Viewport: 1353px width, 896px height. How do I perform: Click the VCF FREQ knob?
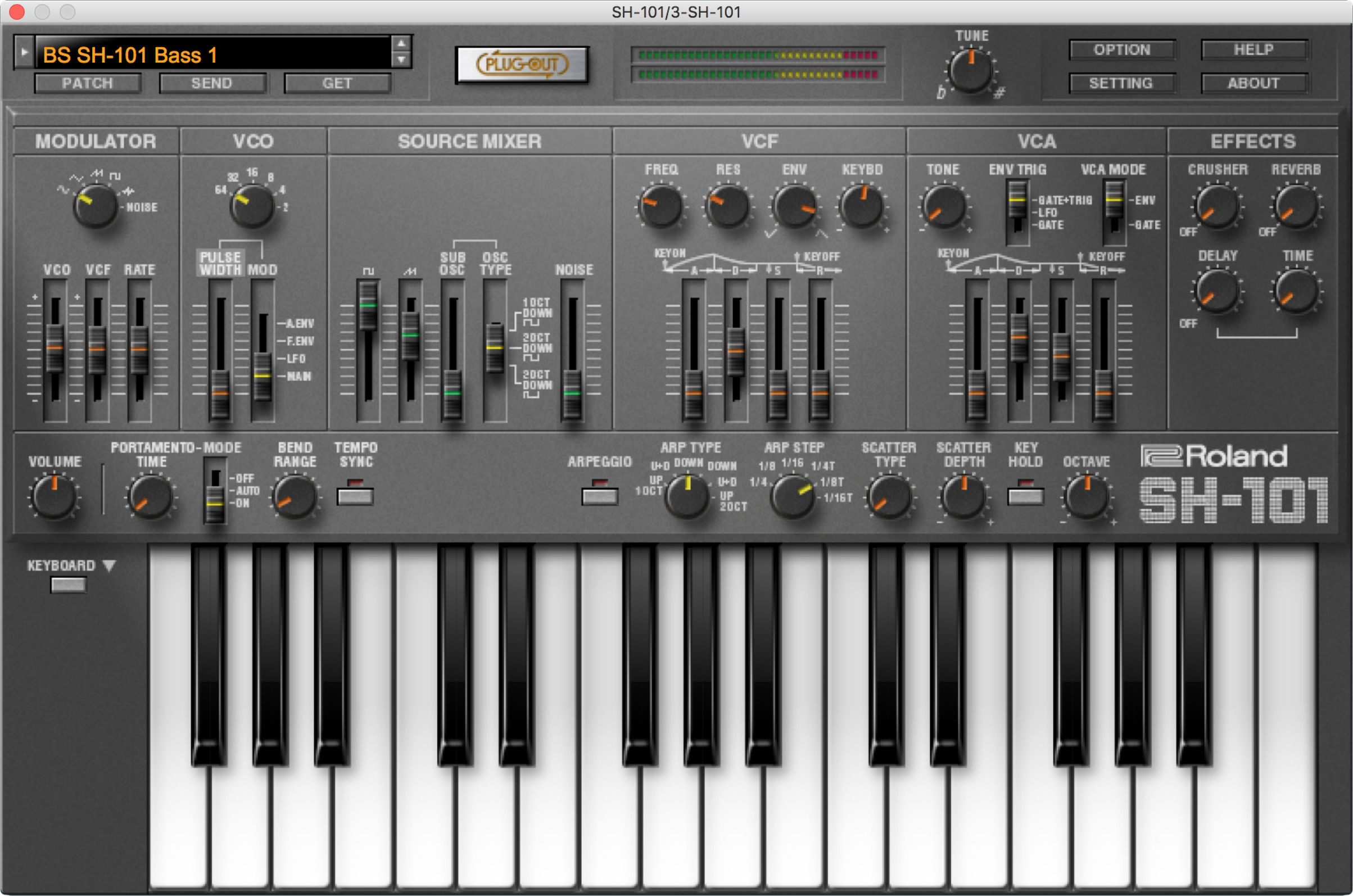pos(660,206)
